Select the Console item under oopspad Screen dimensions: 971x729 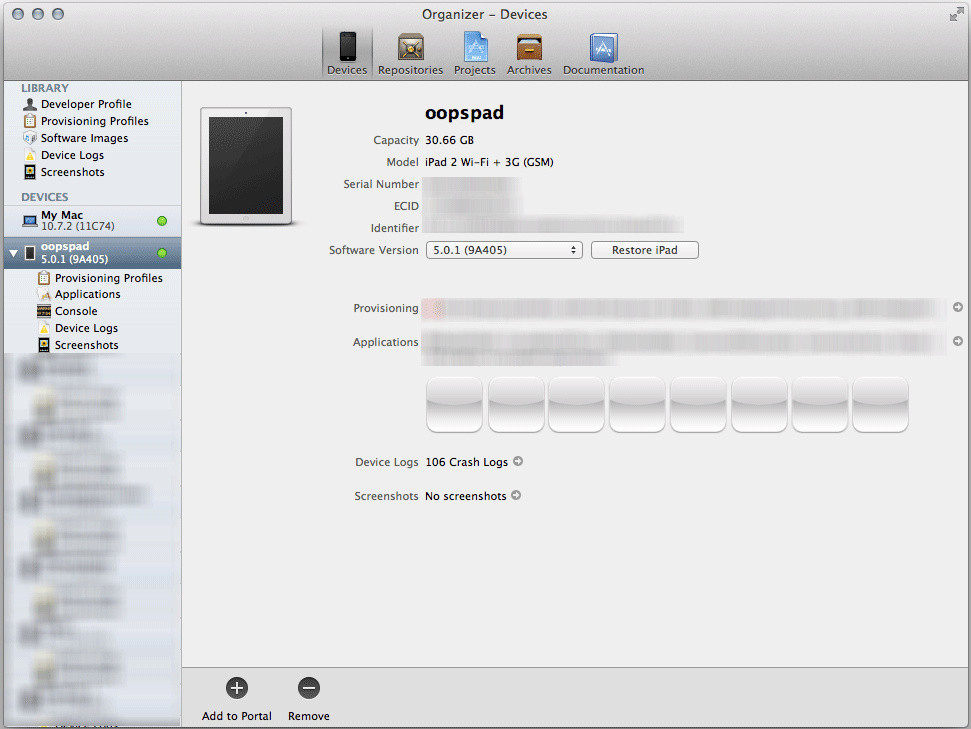tap(76, 311)
